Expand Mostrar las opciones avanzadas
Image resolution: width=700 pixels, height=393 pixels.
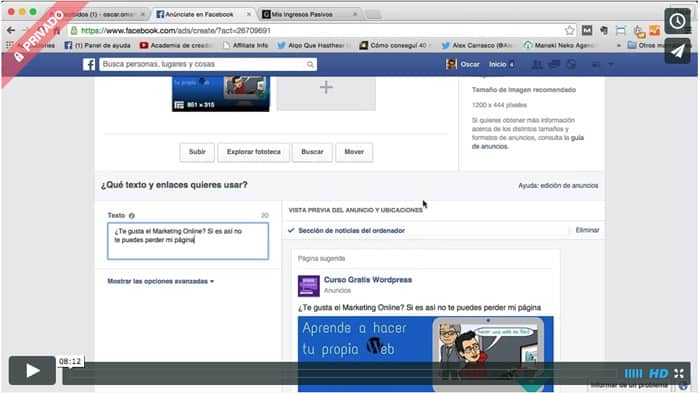(161, 281)
